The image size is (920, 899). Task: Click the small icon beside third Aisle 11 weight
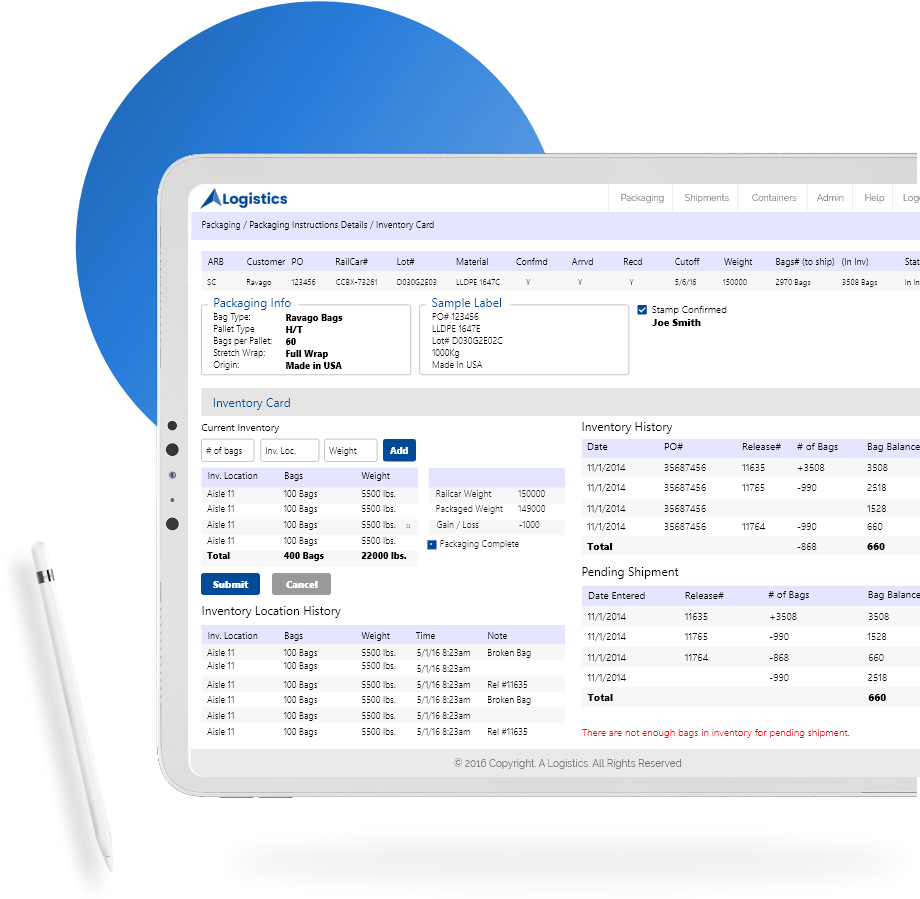click(408, 526)
